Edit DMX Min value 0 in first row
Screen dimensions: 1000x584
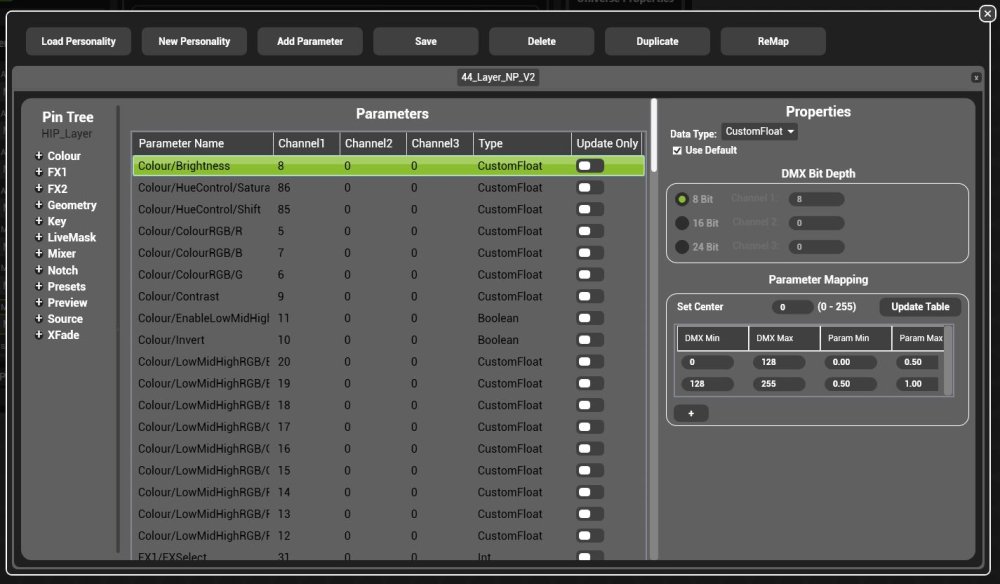pyautogui.click(x=707, y=362)
